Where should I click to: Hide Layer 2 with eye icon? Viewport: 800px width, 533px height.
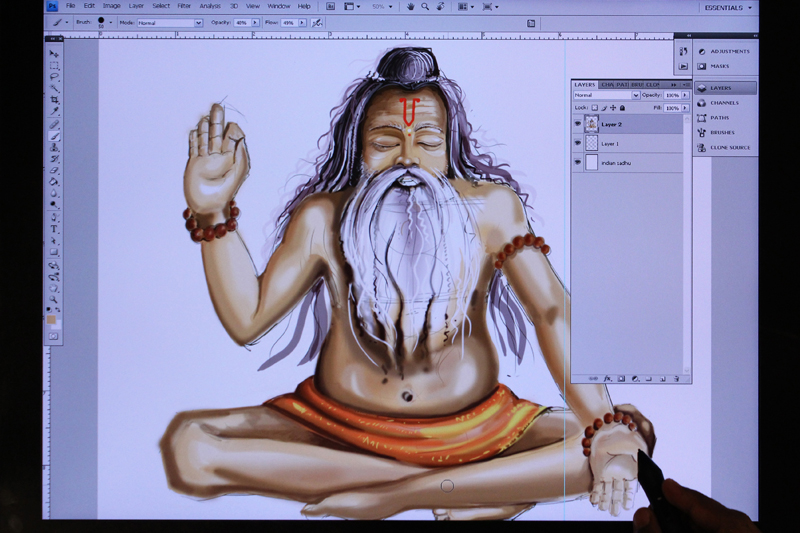tap(578, 124)
